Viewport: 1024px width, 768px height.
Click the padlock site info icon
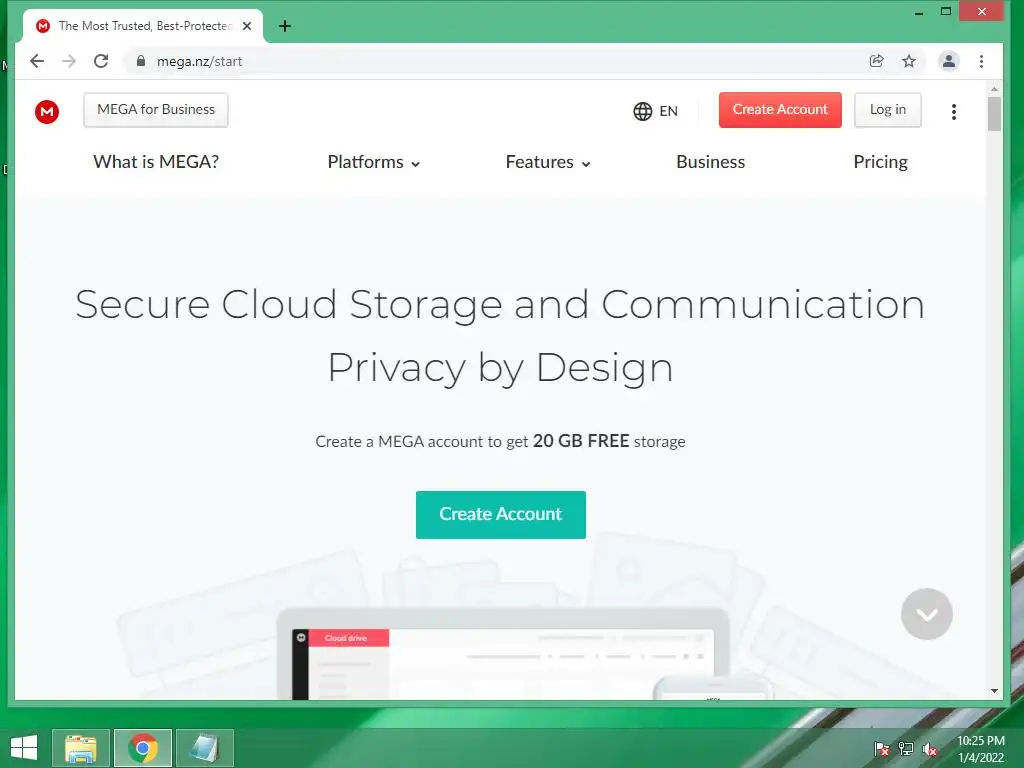click(x=140, y=61)
